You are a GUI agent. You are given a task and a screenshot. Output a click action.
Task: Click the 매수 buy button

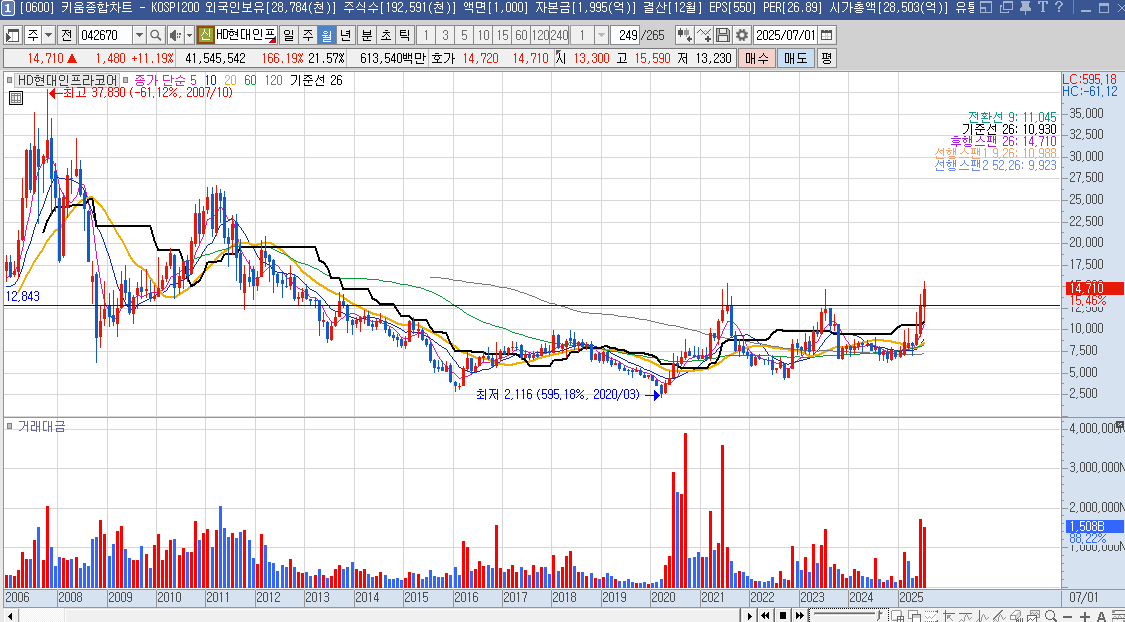756,58
